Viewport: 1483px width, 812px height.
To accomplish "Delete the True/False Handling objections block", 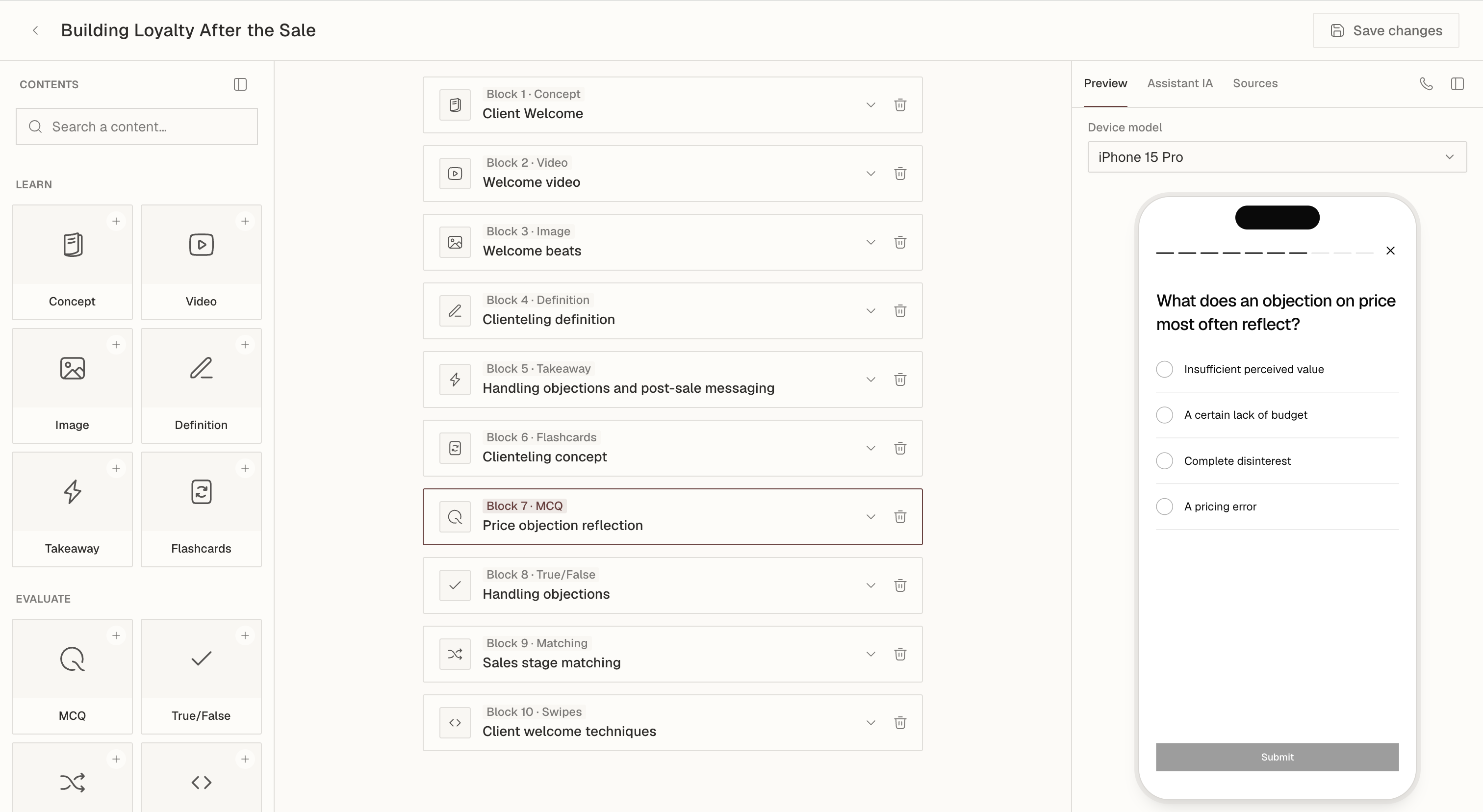I will 900,585.
